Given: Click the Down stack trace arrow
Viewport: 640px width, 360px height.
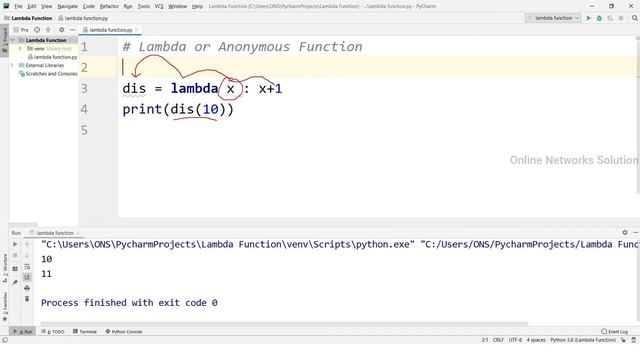Looking at the screenshot, I should click(27, 255).
